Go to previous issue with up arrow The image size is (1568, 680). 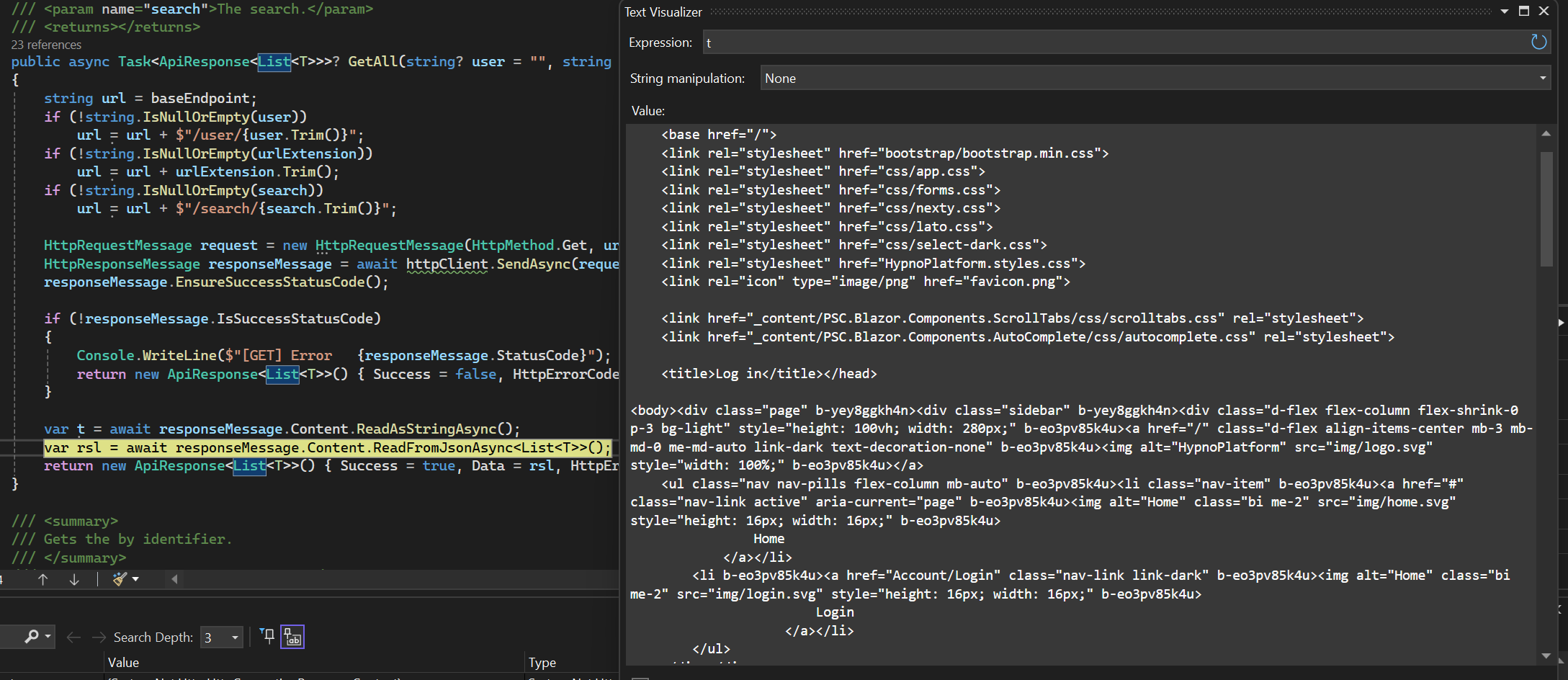pos(42,579)
